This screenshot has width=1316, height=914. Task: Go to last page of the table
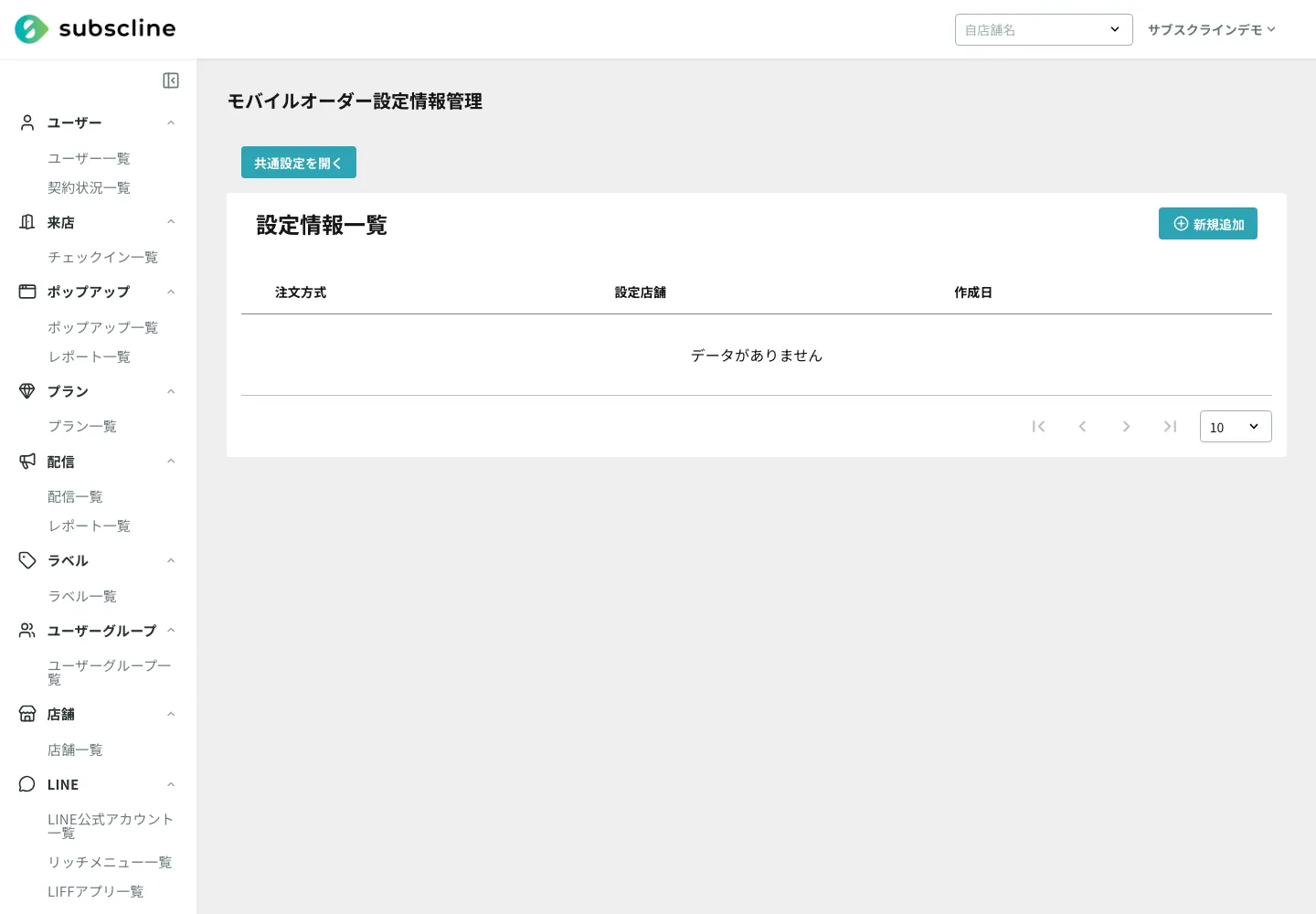(1170, 426)
